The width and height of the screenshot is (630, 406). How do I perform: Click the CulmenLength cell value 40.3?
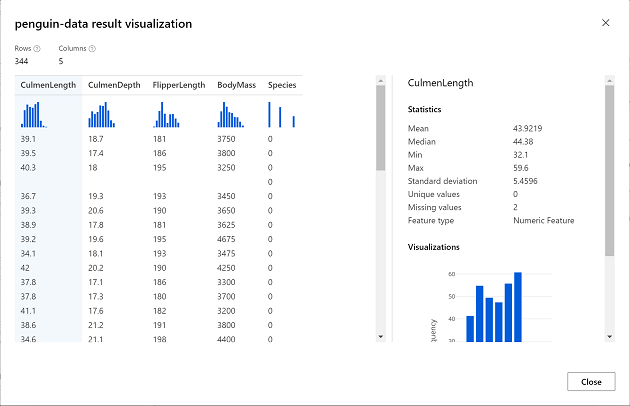pos(28,168)
